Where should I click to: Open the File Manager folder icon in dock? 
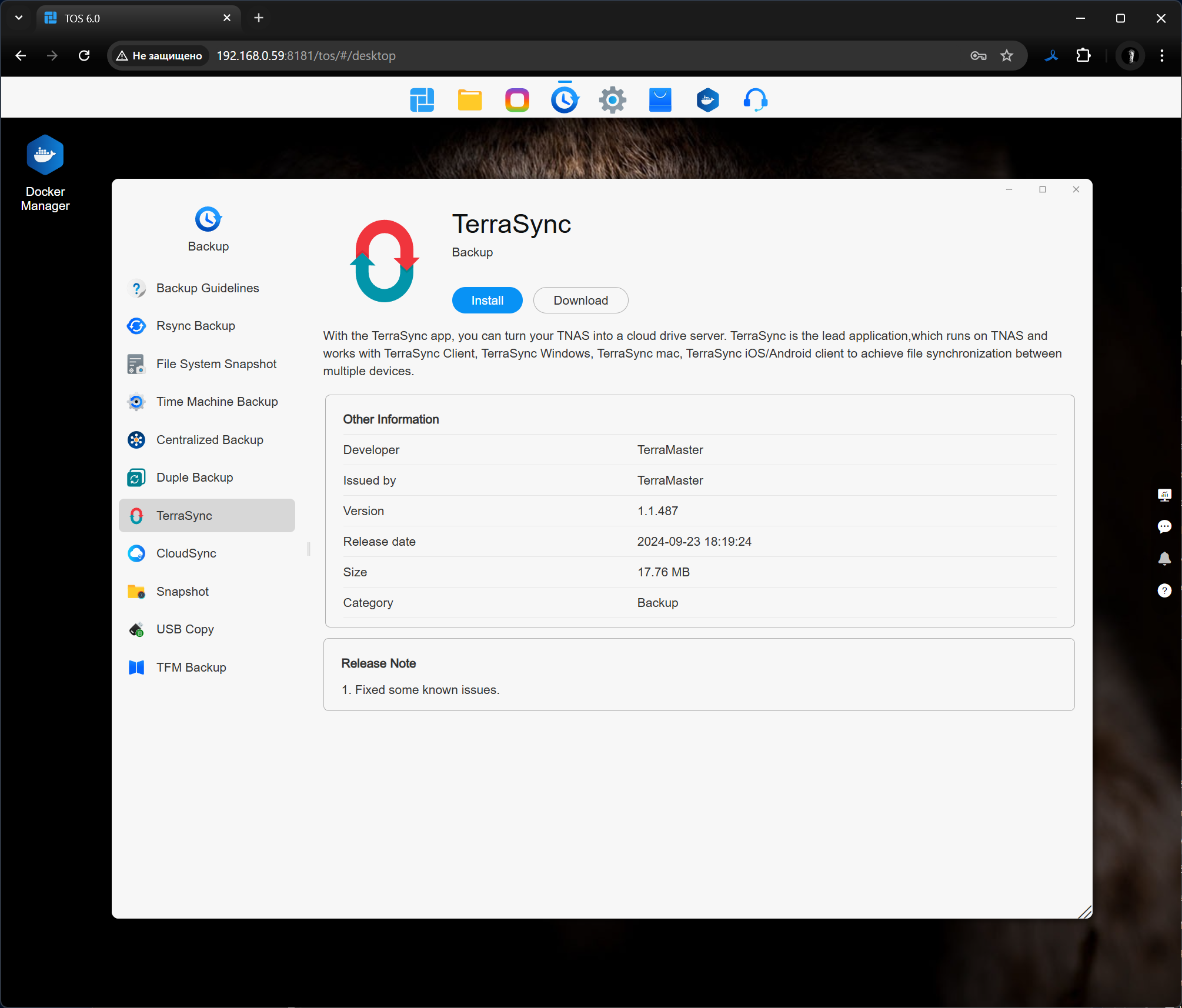(470, 101)
